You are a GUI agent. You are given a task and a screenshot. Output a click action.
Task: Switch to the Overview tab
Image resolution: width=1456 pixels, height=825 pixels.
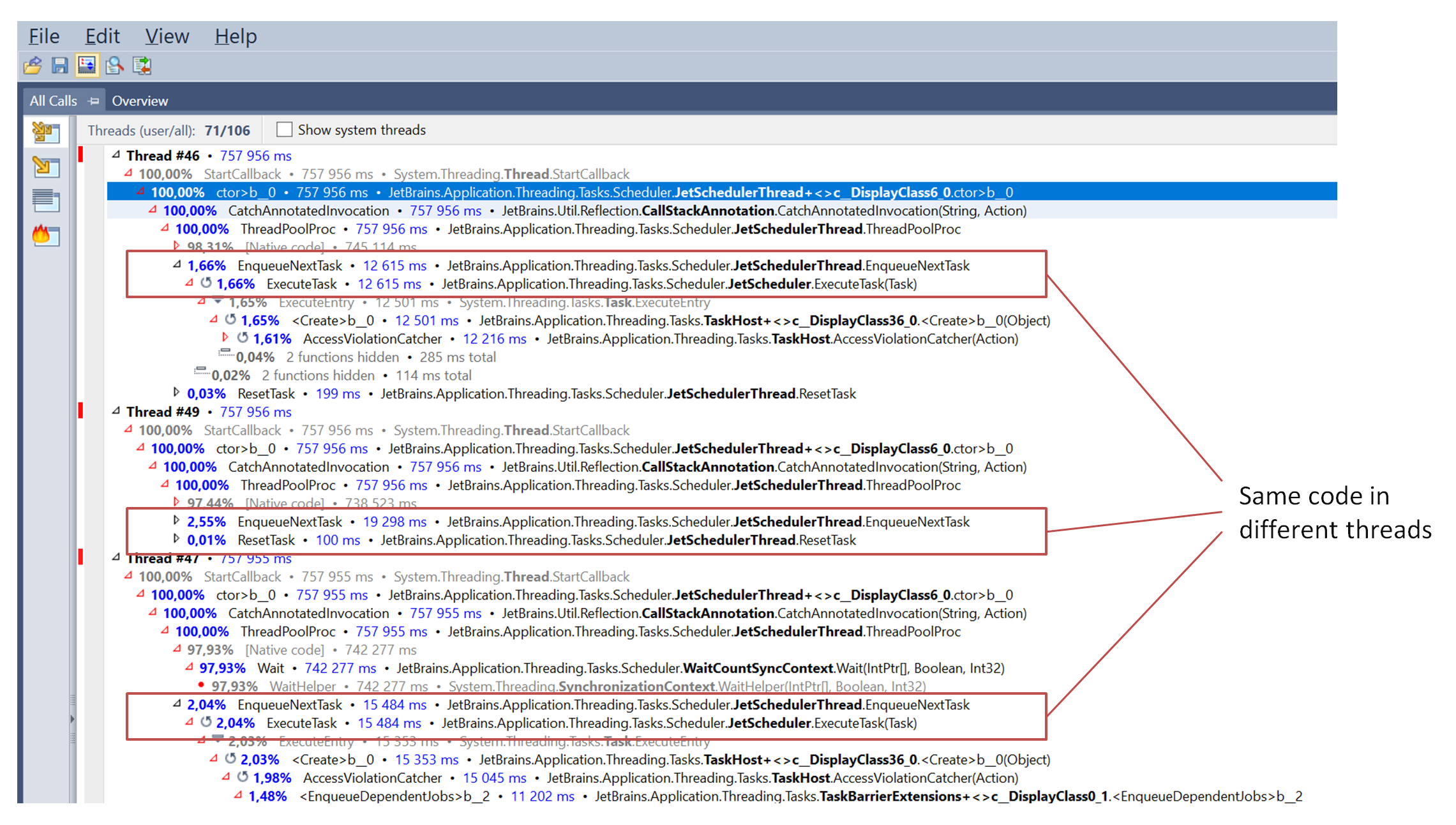[139, 100]
